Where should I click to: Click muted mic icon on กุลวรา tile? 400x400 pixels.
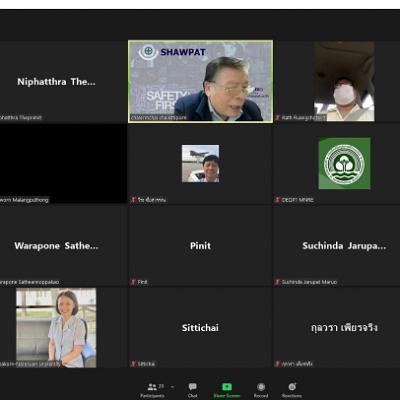(x=277, y=364)
